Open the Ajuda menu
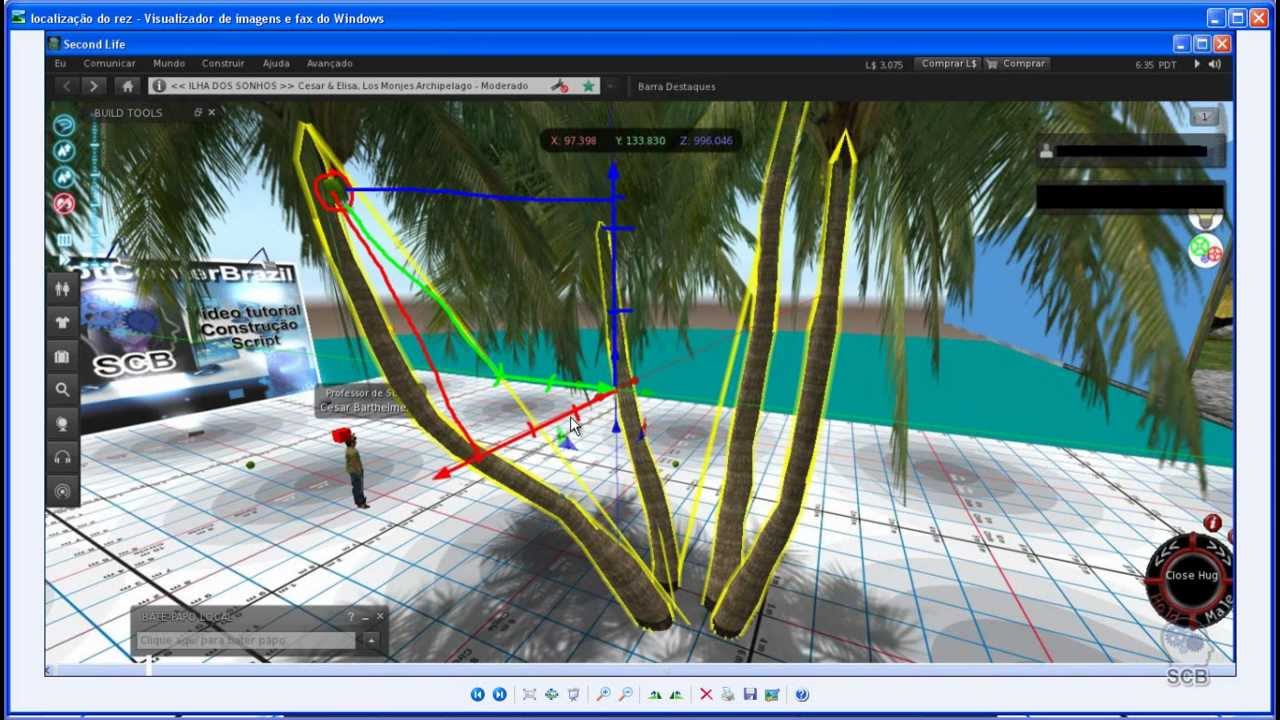 [x=276, y=64]
